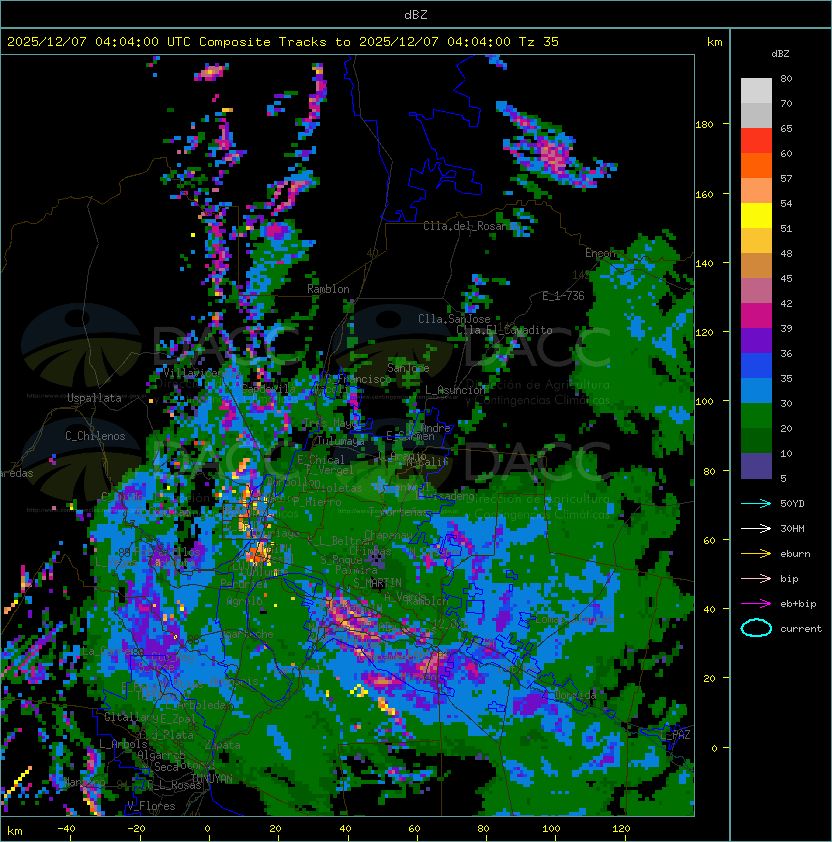Click the Palmira map label
Image resolution: width=832 pixels, height=842 pixels.
(x=356, y=570)
